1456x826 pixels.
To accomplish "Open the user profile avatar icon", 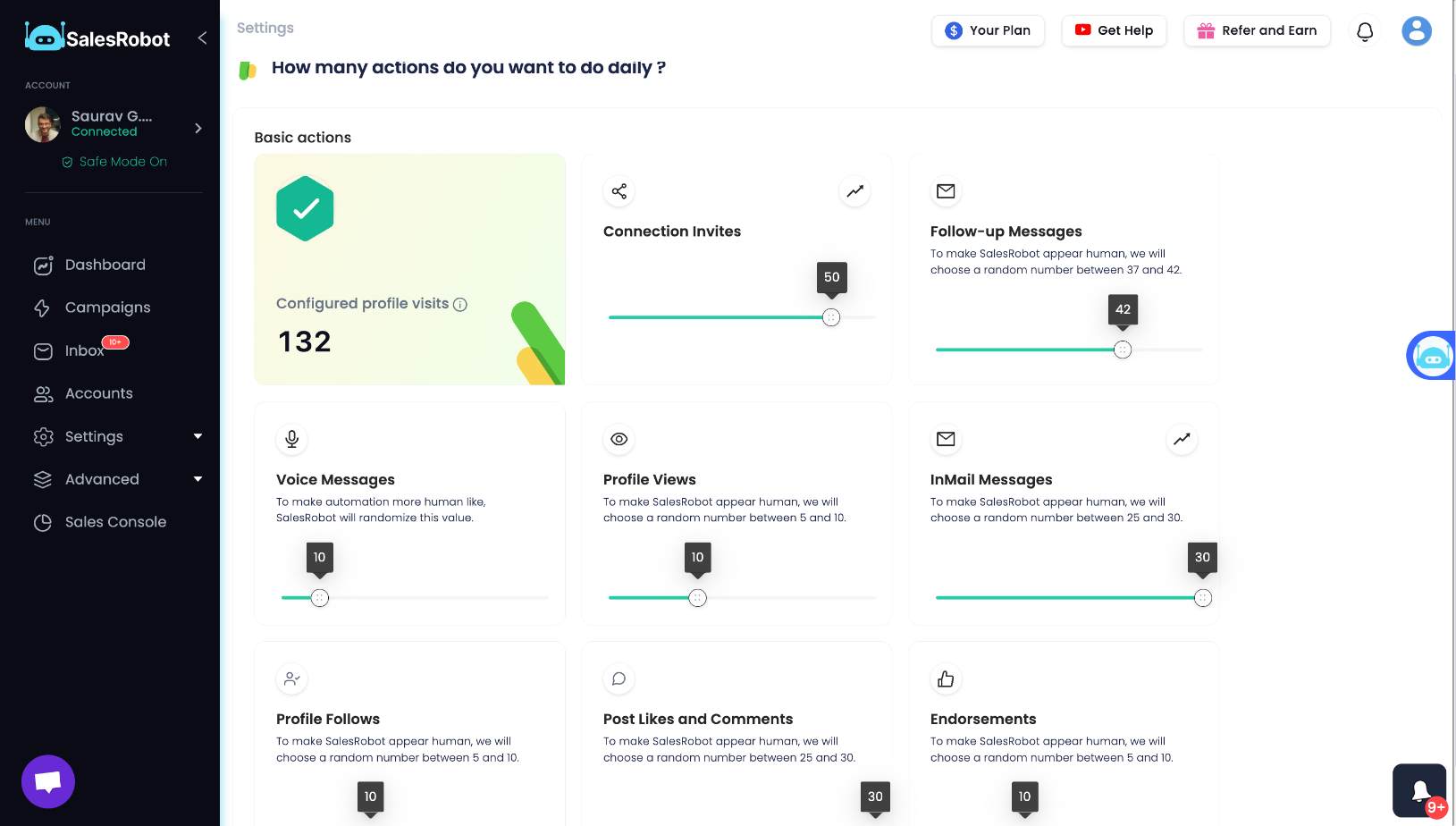I will [x=1417, y=30].
